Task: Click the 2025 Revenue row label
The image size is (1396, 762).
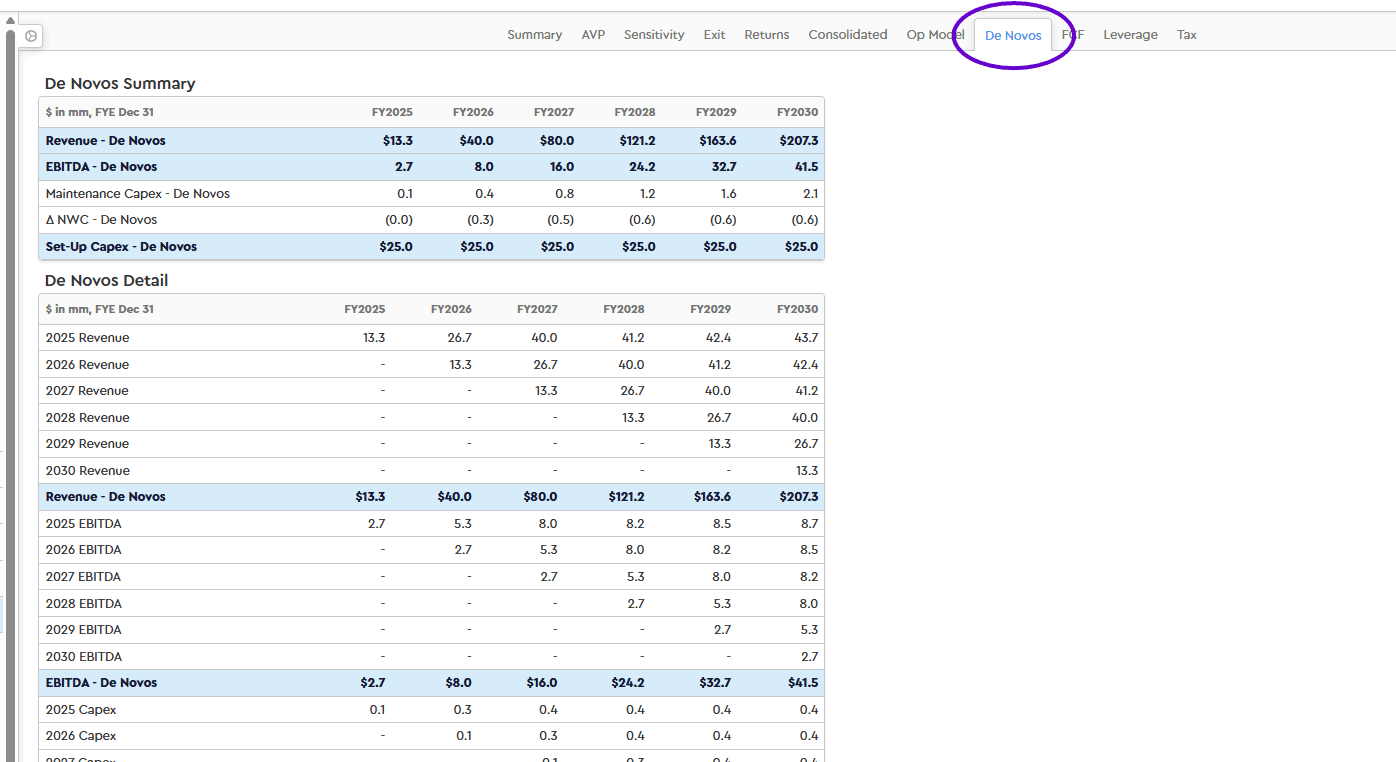Action: [x=87, y=338]
